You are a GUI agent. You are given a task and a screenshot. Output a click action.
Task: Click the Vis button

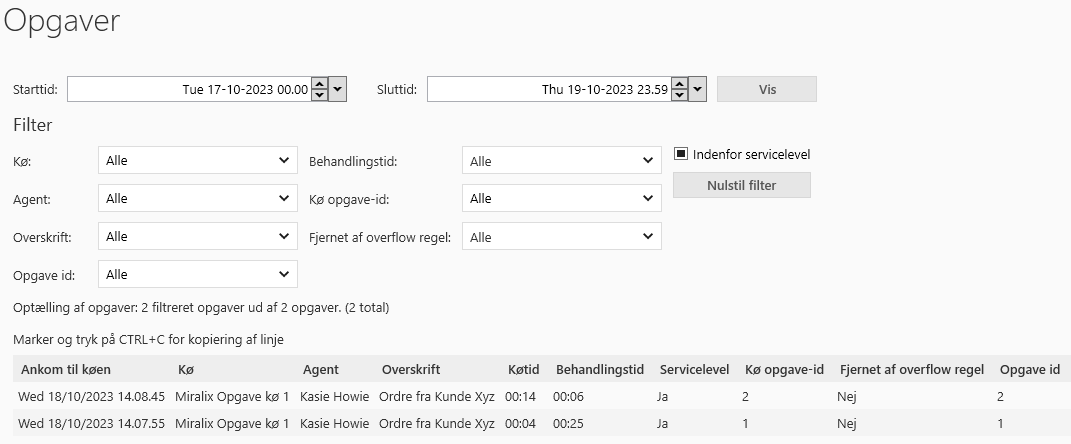click(x=767, y=89)
